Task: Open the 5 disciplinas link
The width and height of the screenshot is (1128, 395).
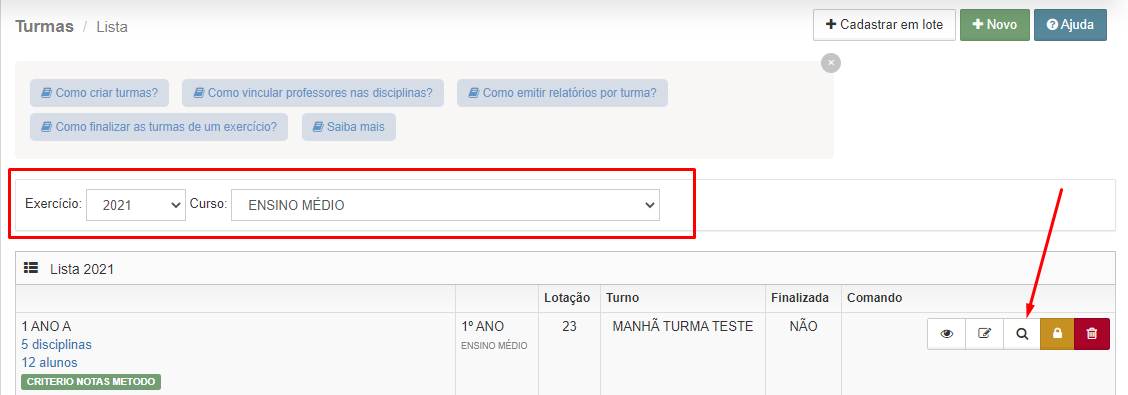Action: pyautogui.click(x=57, y=345)
